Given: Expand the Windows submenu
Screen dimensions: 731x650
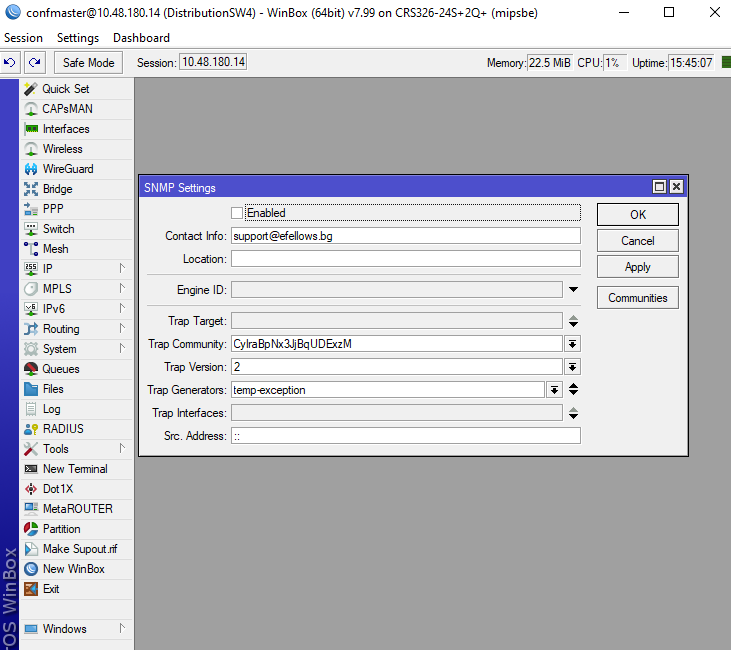Looking at the screenshot, I should tap(122, 628).
